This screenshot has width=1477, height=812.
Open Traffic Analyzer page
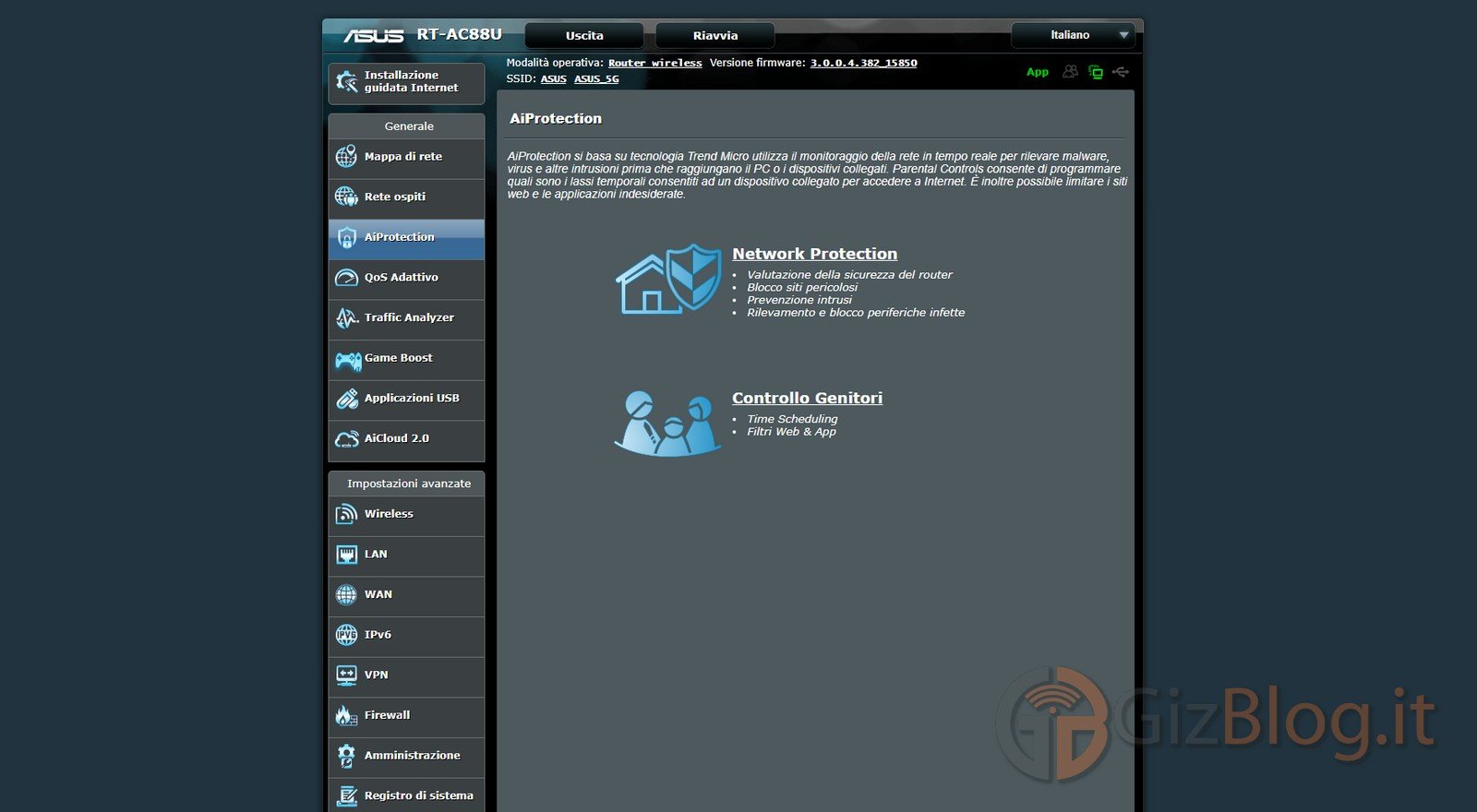(406, 318)
